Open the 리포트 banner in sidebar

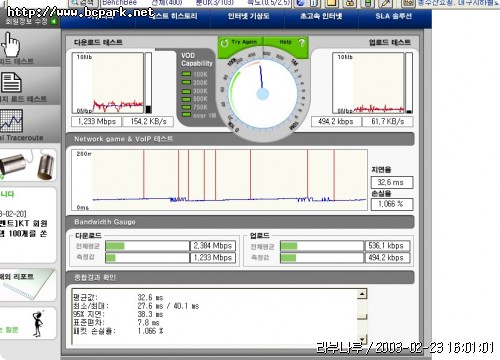(x=27, y=285)
